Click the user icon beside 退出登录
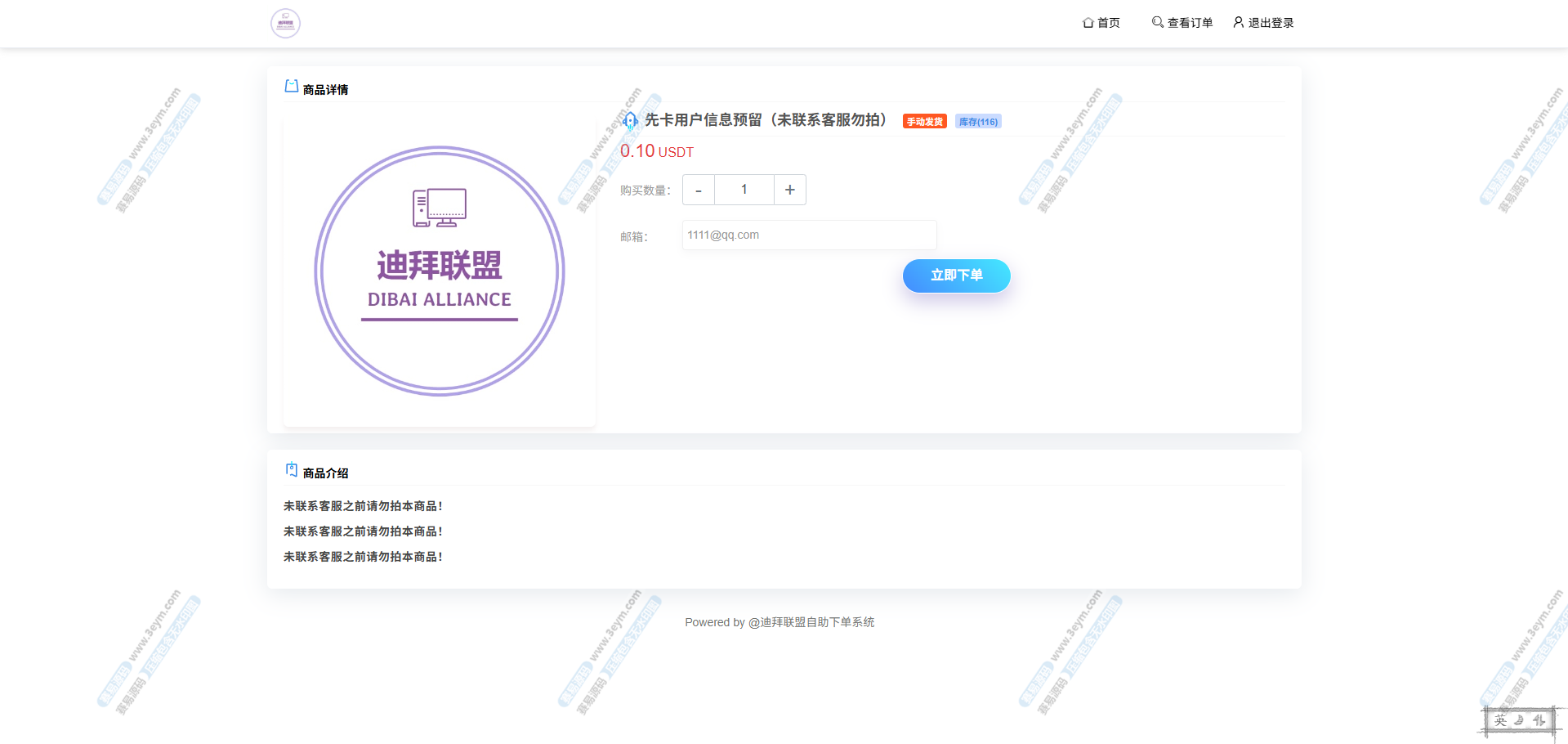 [1238, 22]
